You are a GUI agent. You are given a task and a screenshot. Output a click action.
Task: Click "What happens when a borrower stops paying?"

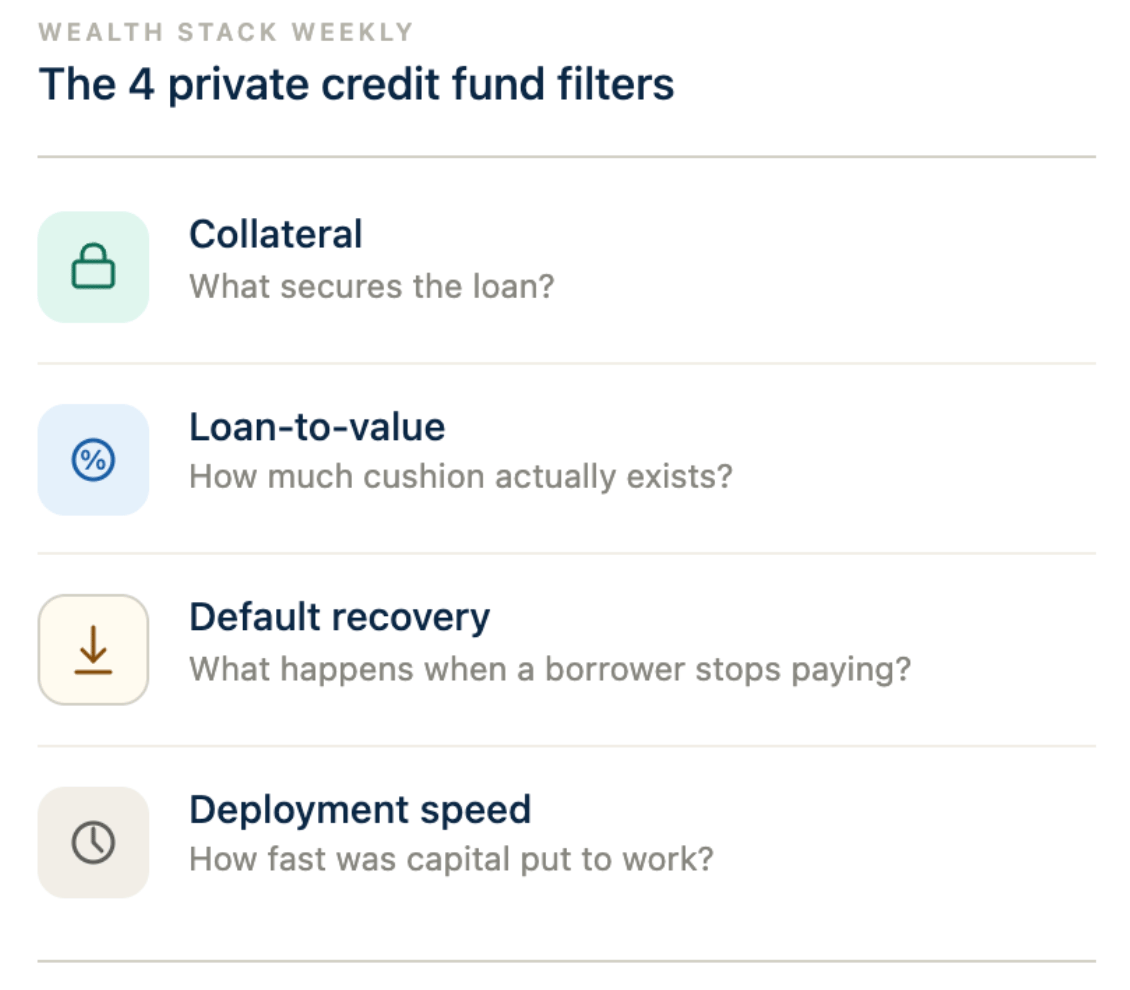[x=550, y=668]
